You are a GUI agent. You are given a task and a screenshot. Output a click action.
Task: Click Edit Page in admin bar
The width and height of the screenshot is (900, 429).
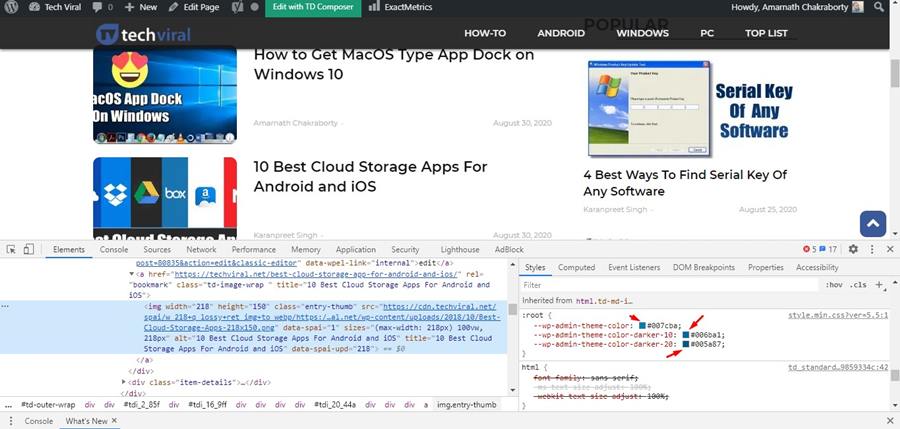tap(194, 7)
